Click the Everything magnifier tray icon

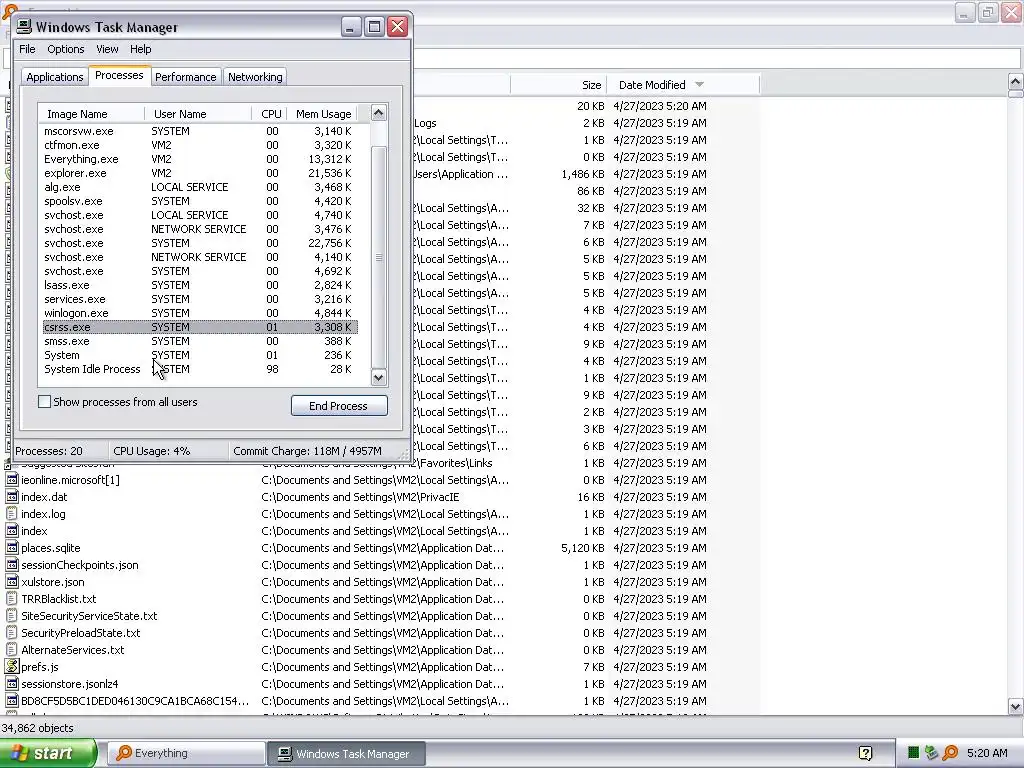click(x=950, y=753)
